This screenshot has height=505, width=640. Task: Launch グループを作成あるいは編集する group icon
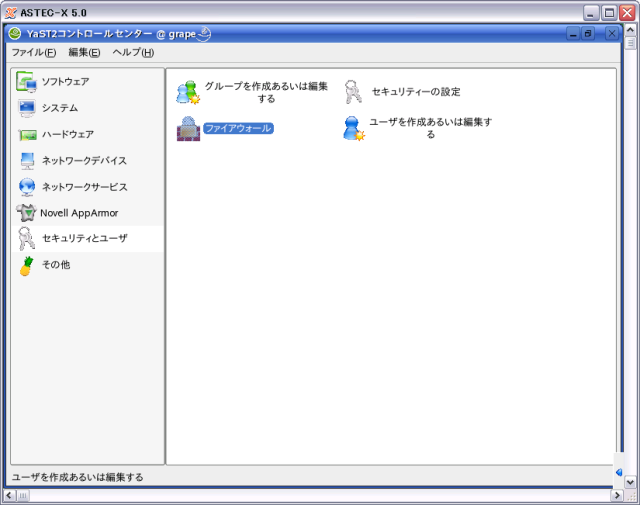[187, 92]
